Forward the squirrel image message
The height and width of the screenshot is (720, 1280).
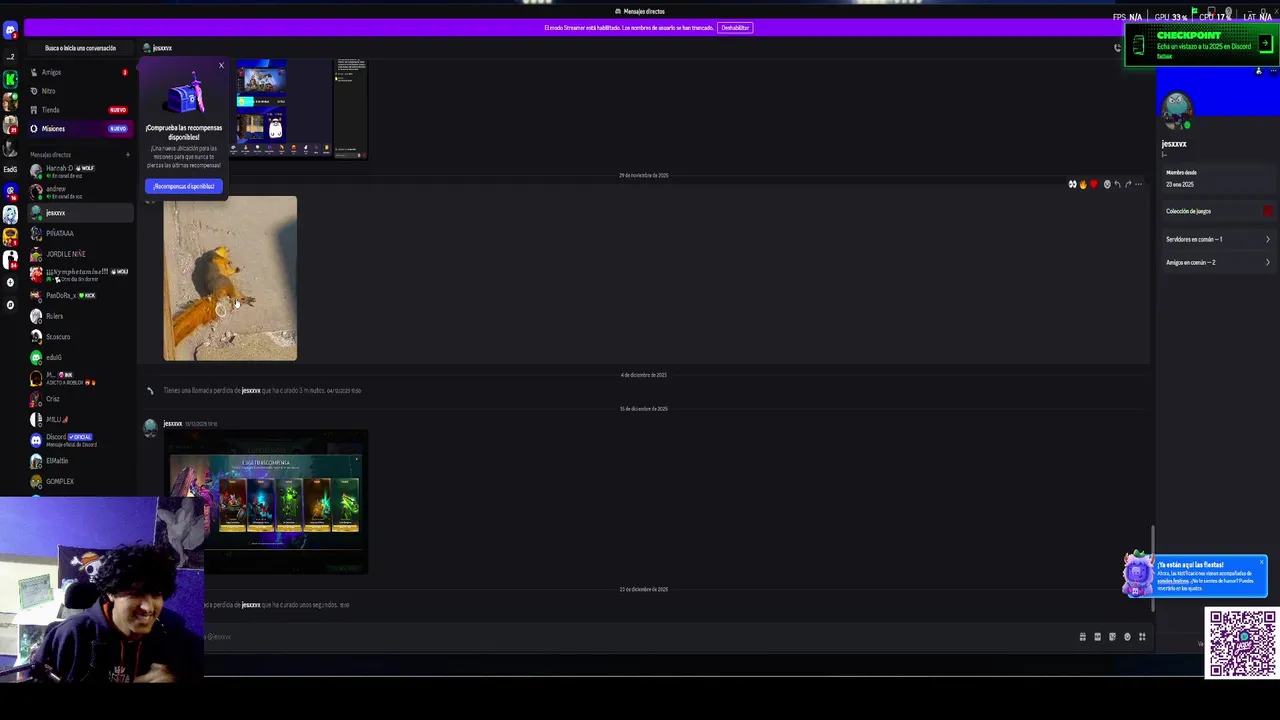point(1128,184)
